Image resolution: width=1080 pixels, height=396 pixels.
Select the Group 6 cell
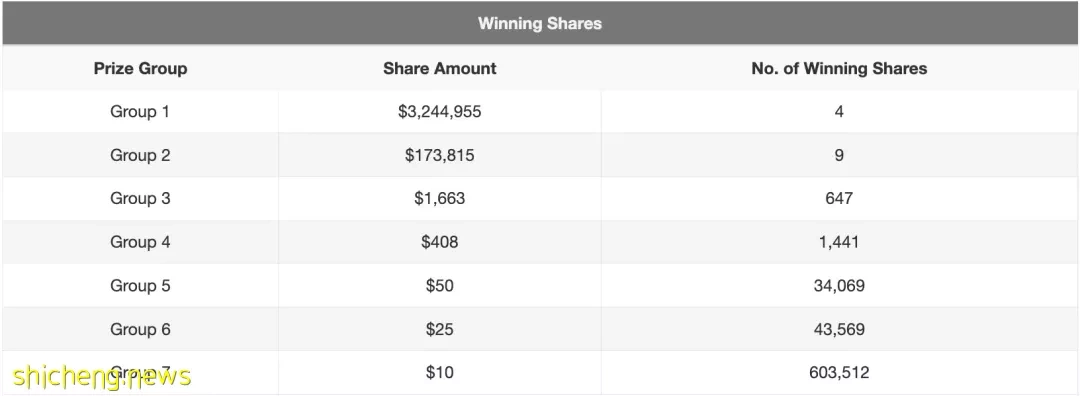[140, 329]
